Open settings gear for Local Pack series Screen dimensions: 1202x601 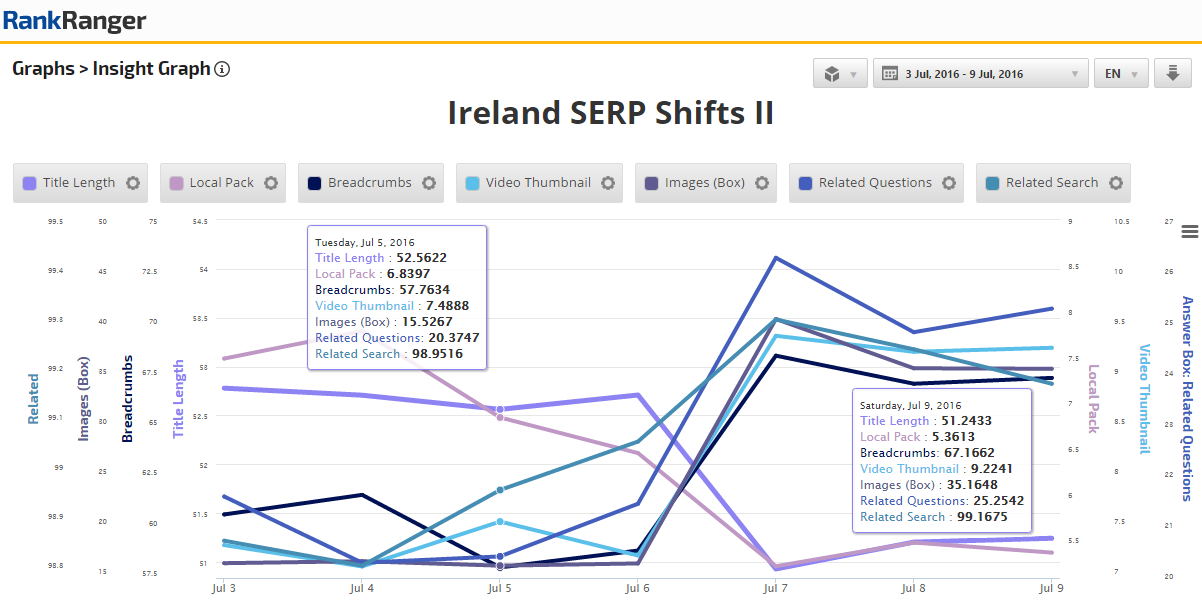click(x=270, y=183)
